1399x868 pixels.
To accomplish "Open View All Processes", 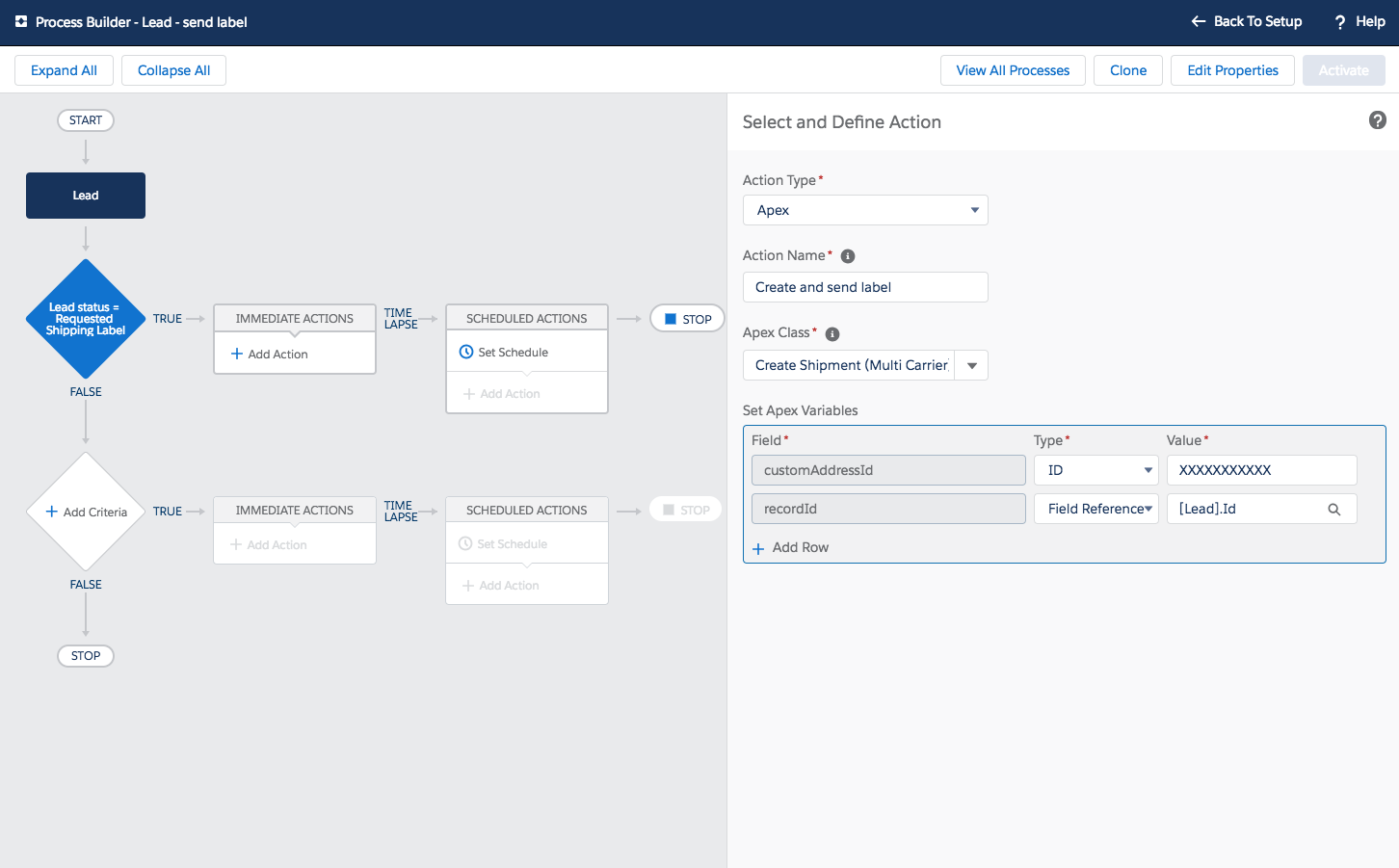I will (1013, 70).
